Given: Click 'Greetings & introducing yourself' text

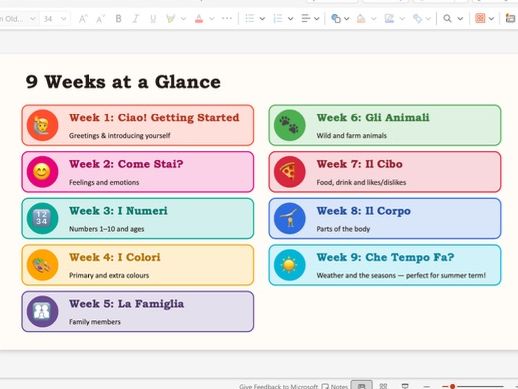Looking at the screenshot, I should click(x=119, y=136).
